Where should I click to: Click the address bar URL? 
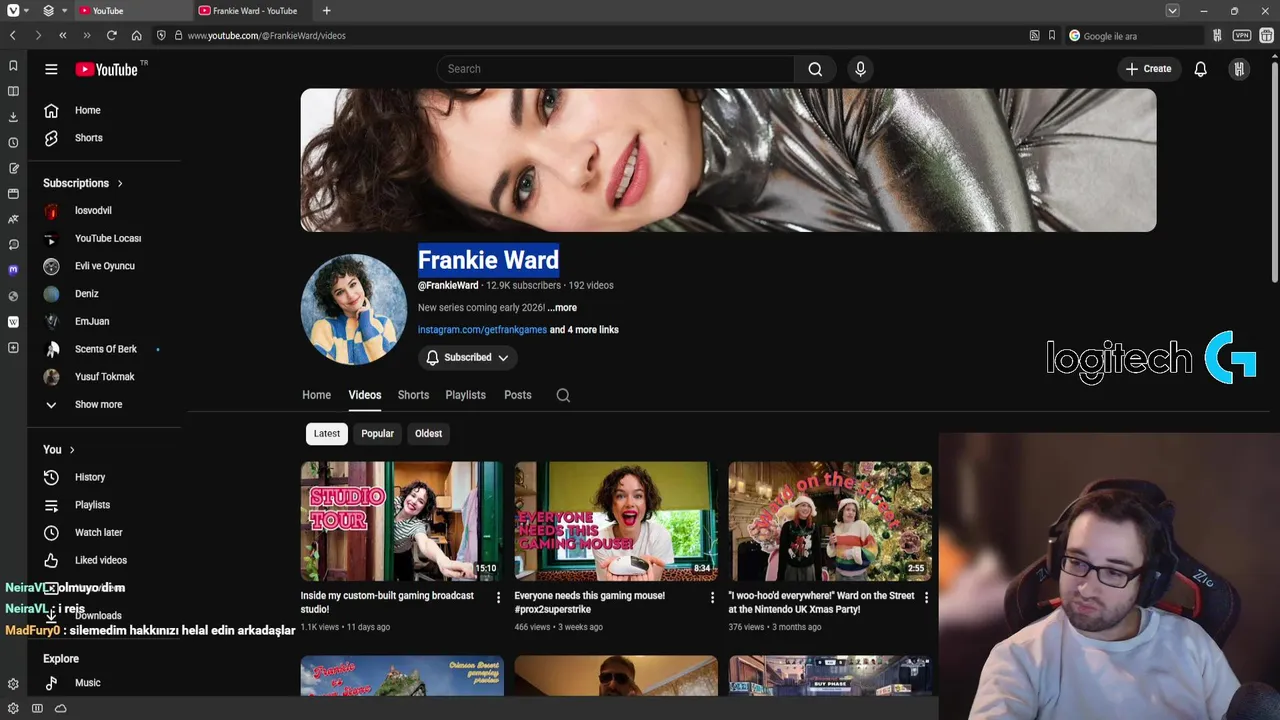[x=266, y=36]
